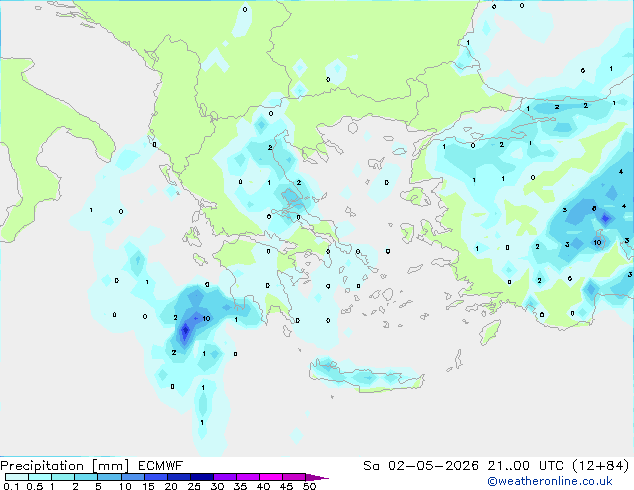The height and width of the screenshot is (490, 634).
Task: Click the '35' legend scale label
Action: (x=240, y=486)
